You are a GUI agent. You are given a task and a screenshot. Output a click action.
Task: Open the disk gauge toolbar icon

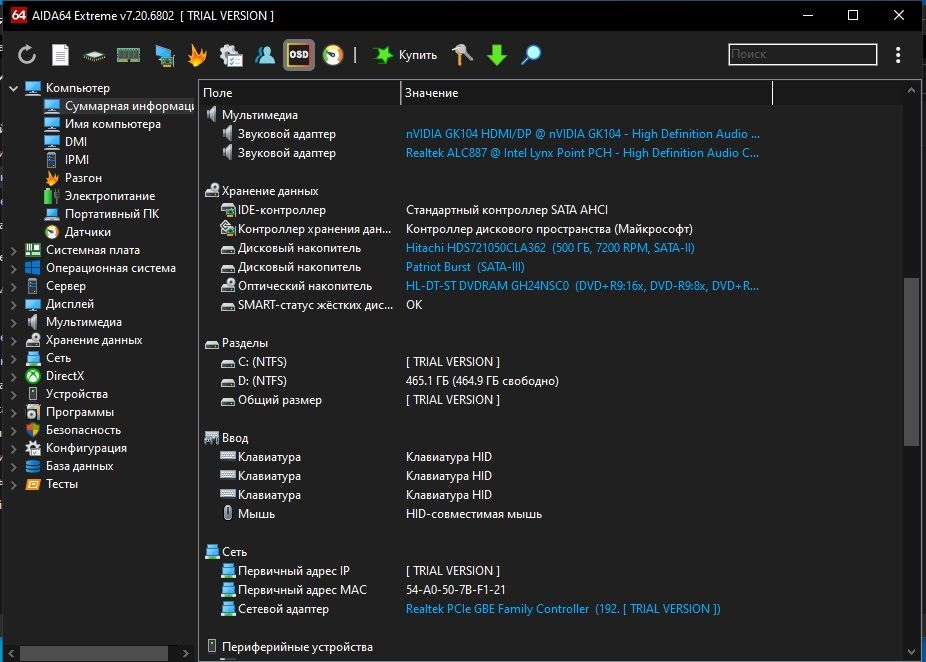tap(333, 55)
